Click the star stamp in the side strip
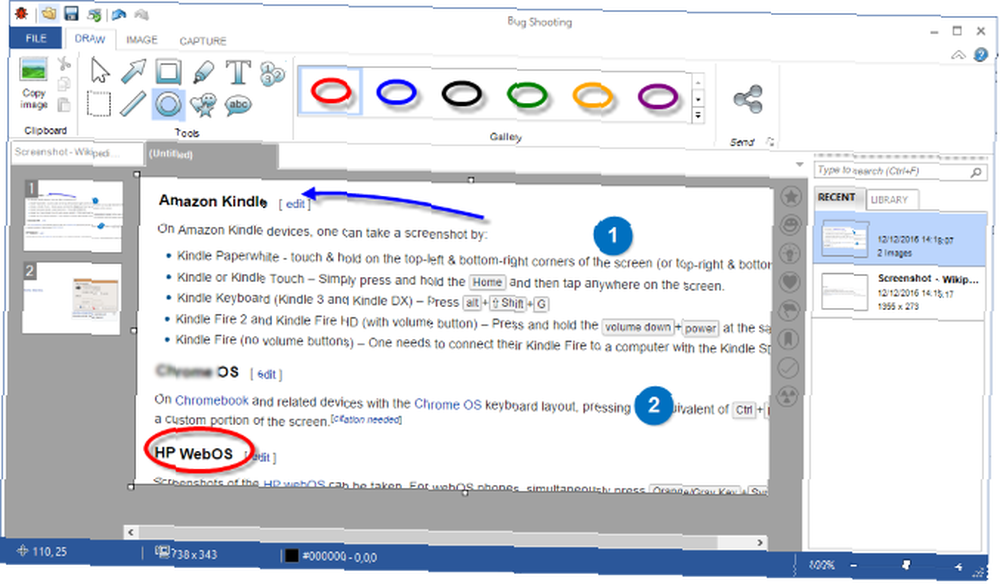This screenshot has height=584, width=1000. [791, 197]
